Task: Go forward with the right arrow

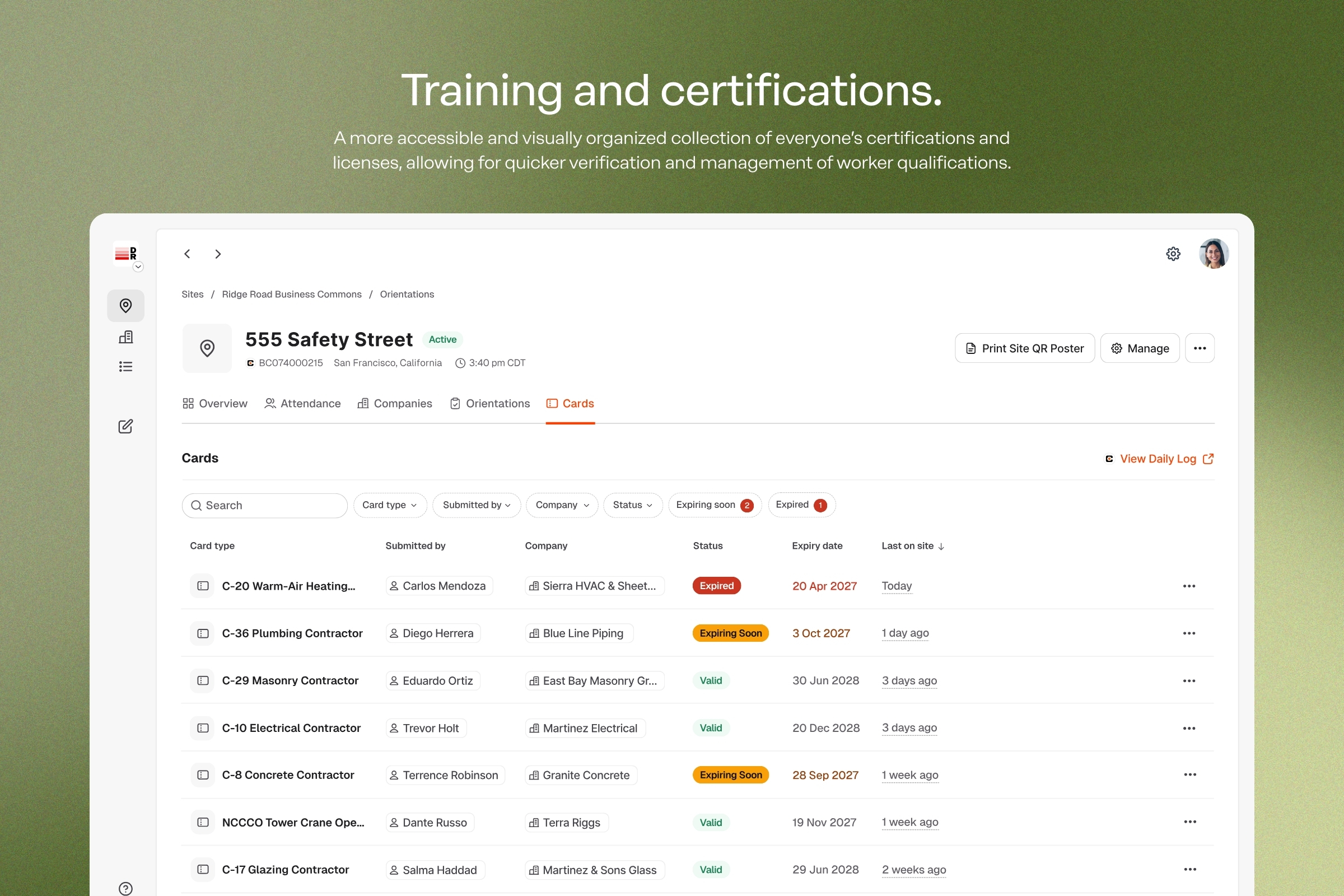Action: point(218,254)
